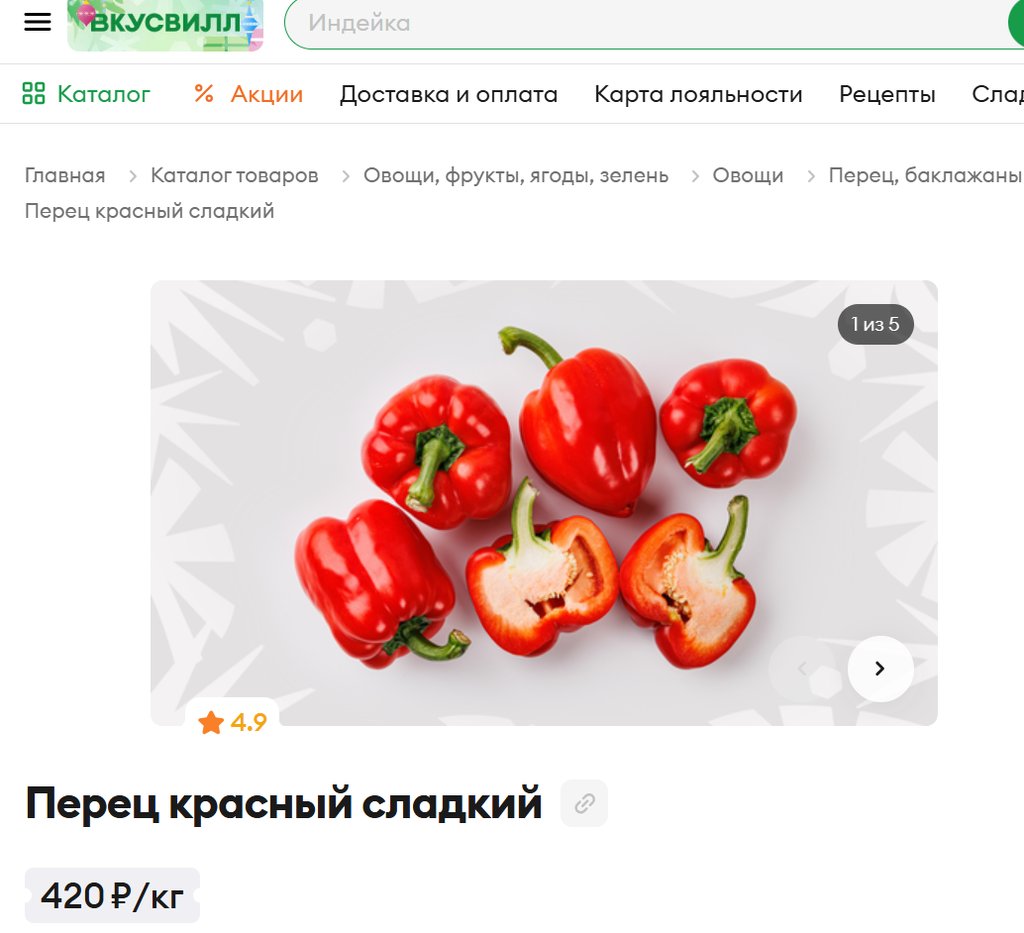Click the red peppers product photo

tap(544, 503)
